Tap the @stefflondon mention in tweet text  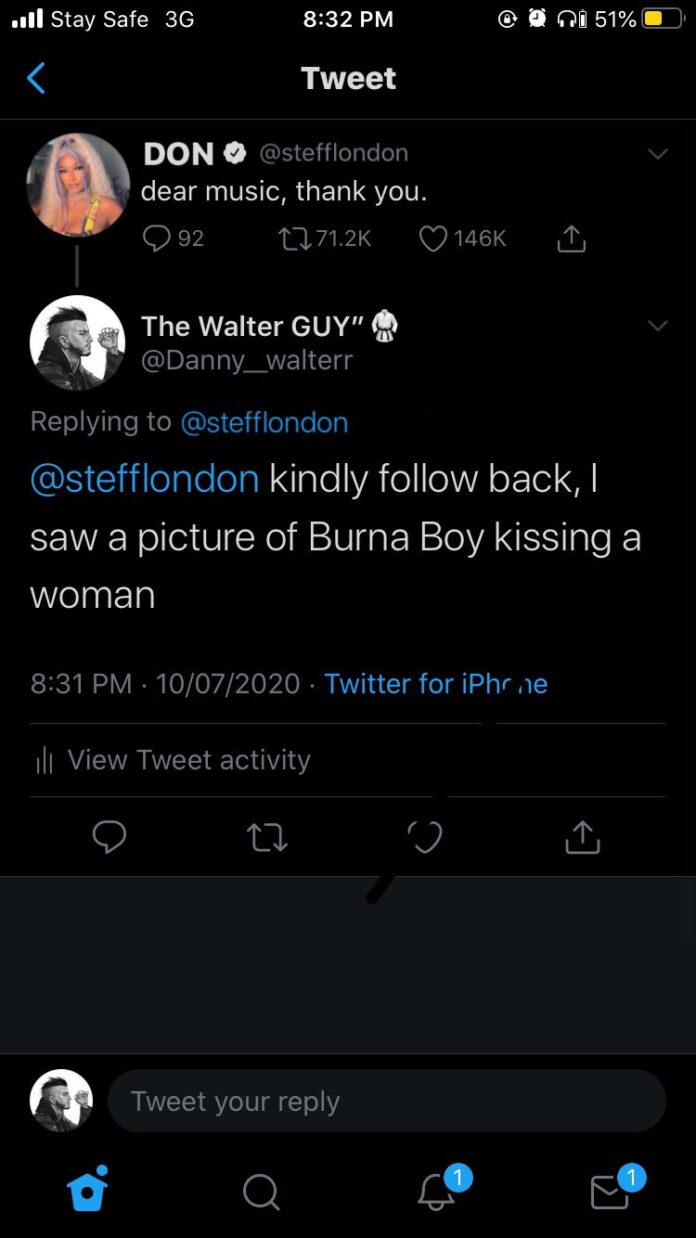pos(145,479)
